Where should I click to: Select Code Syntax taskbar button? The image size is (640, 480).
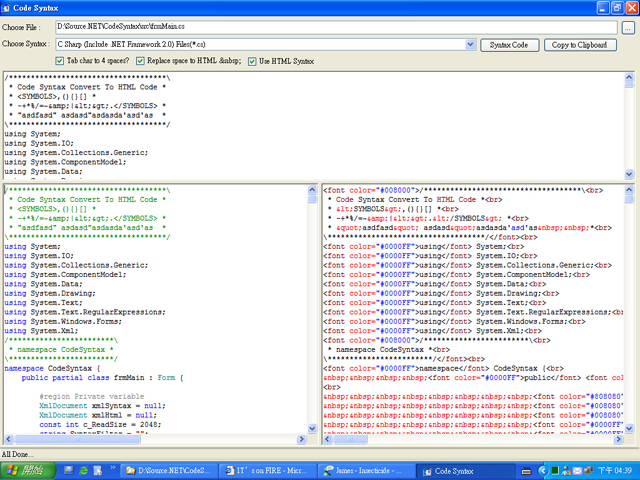pyautogui.click(x=465, y=471)
